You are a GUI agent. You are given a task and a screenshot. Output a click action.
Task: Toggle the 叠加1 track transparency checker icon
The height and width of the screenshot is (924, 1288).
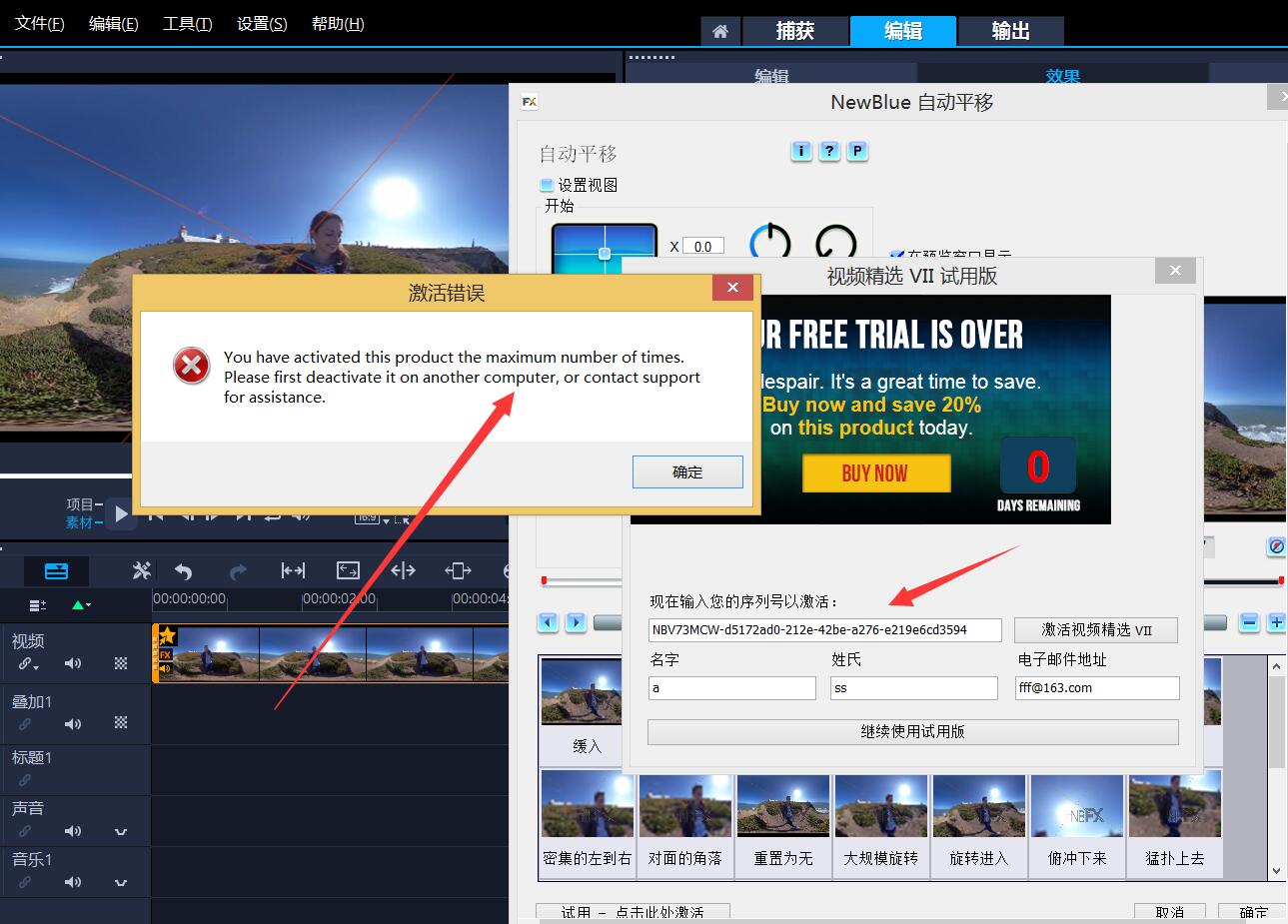click(121, 722)
